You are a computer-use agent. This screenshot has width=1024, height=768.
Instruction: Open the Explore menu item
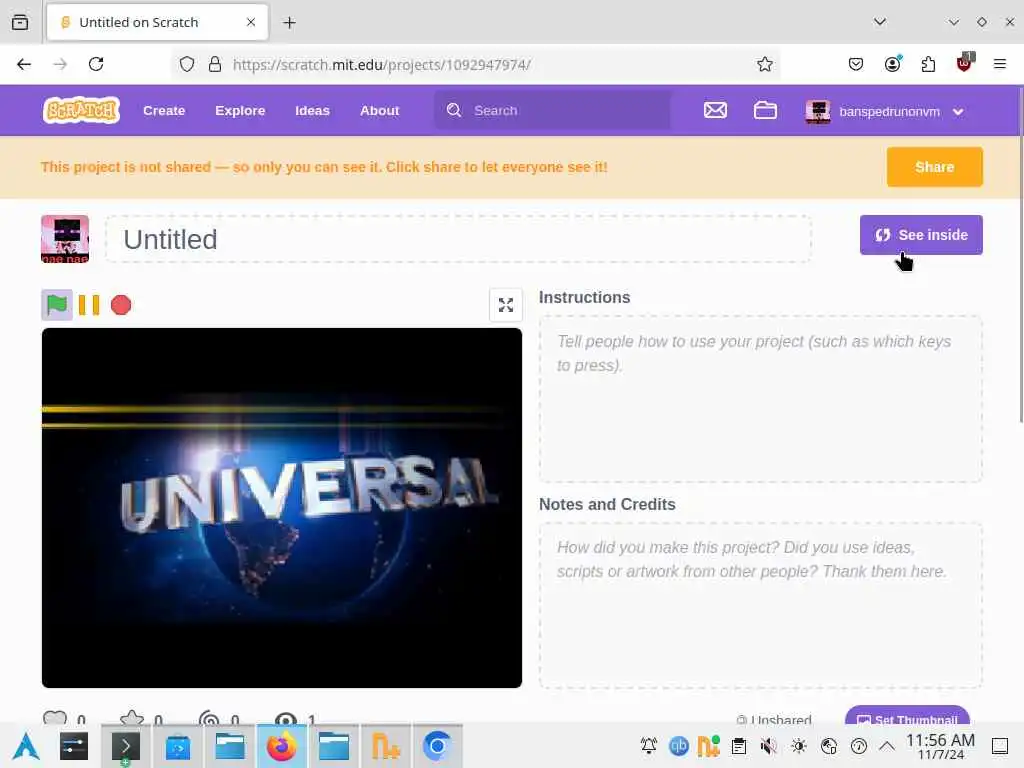pos(240,110)
